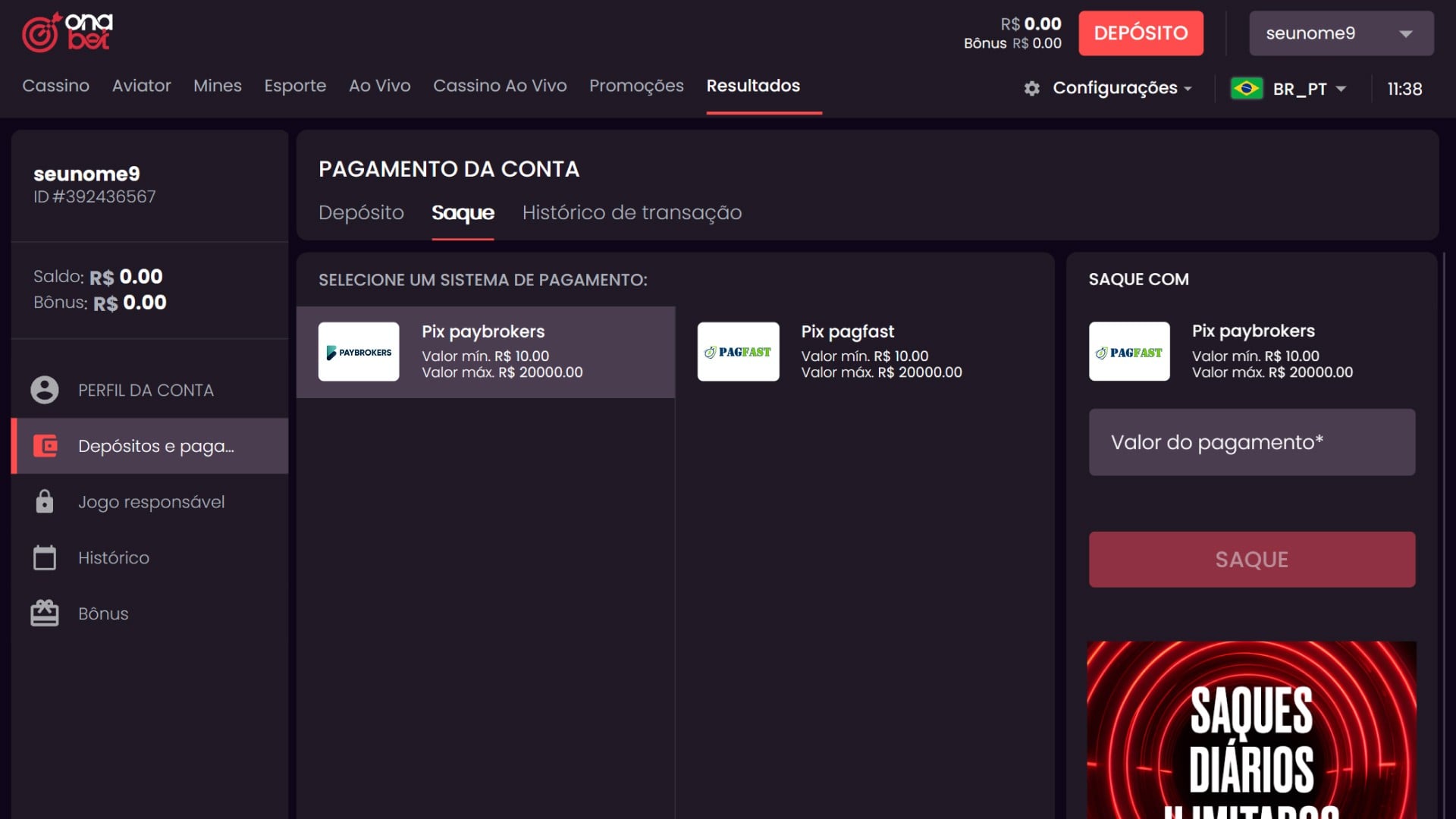
Task: Open the seunome9 account dropdown
Action: coord(1341,33)
